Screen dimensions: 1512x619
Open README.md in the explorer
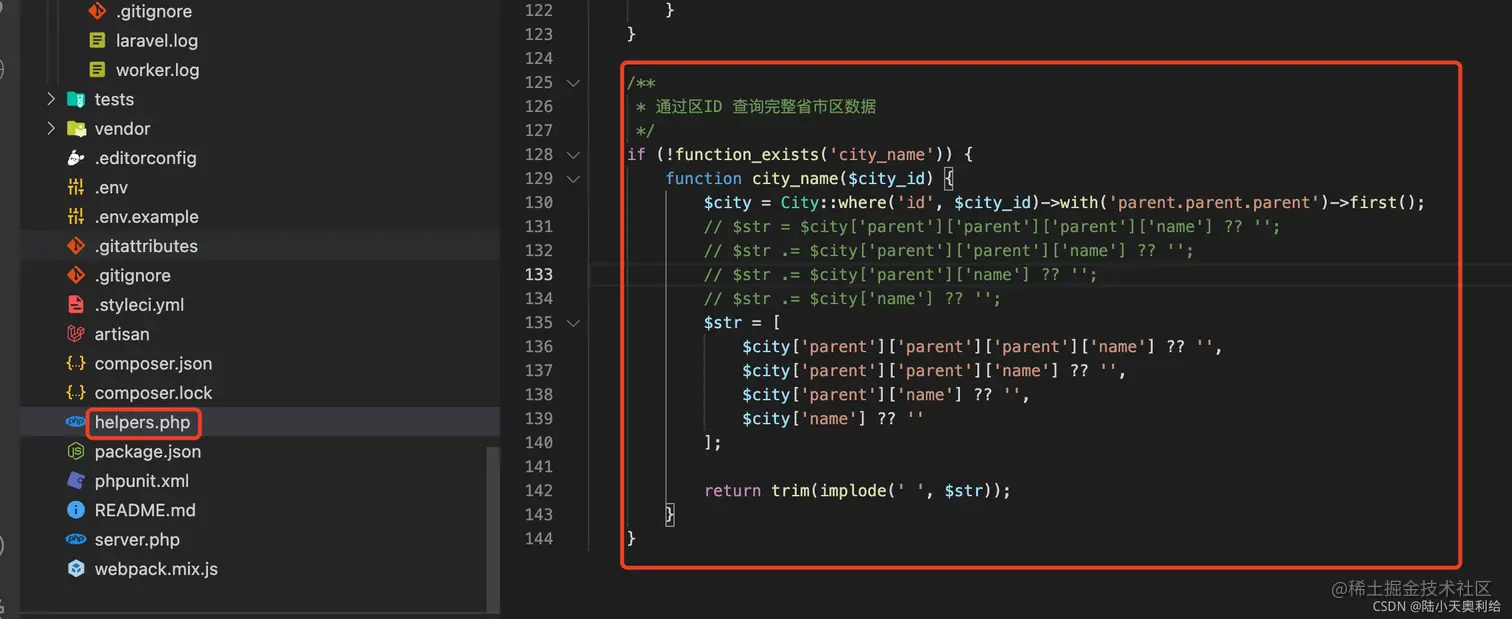pos(145,510)
